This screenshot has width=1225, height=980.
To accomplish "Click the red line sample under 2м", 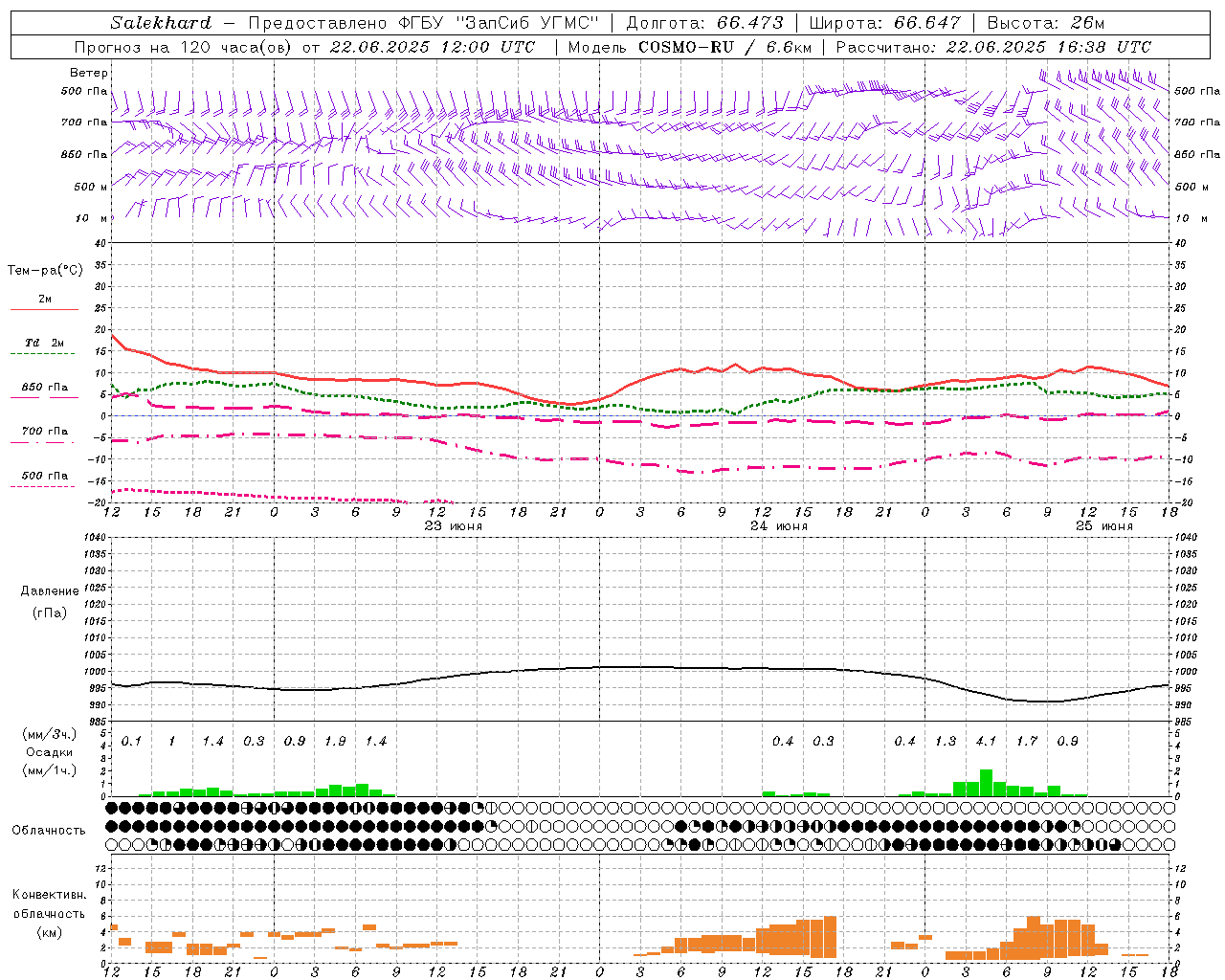I will coord(44,309).
